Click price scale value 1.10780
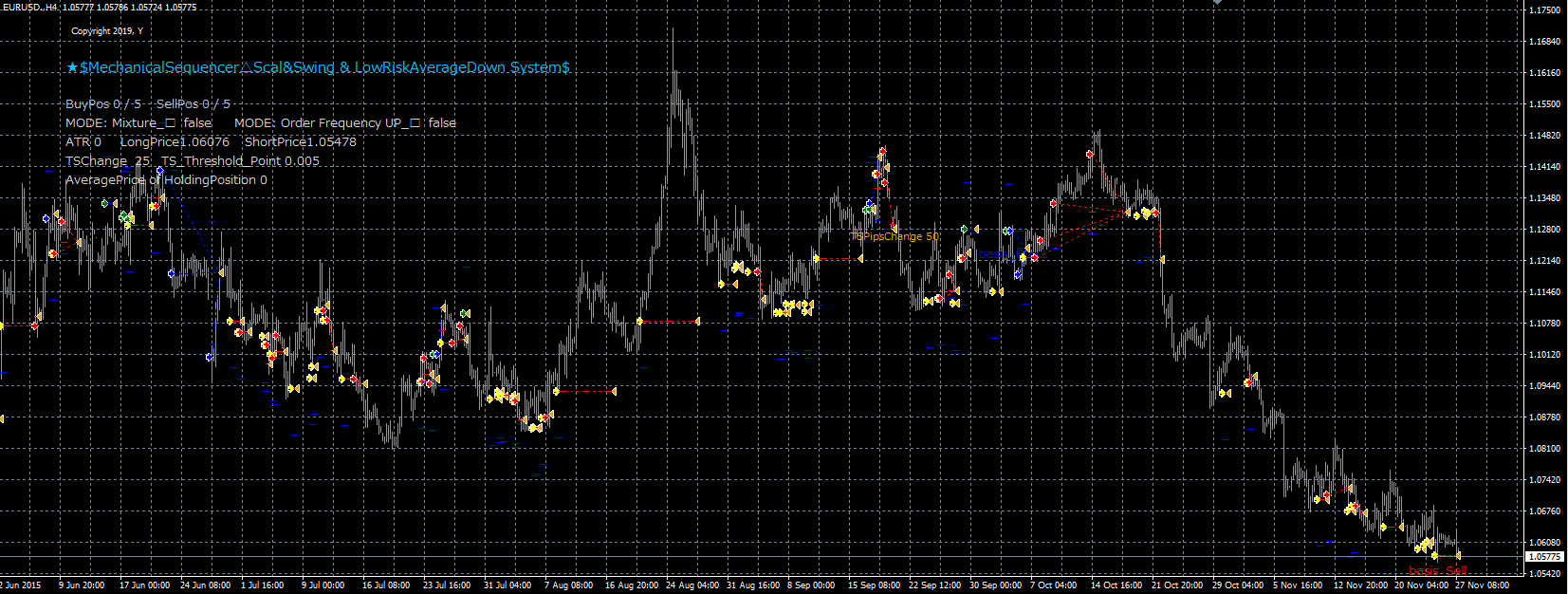Screen dimensions: 1568x594 (1545, 324)
